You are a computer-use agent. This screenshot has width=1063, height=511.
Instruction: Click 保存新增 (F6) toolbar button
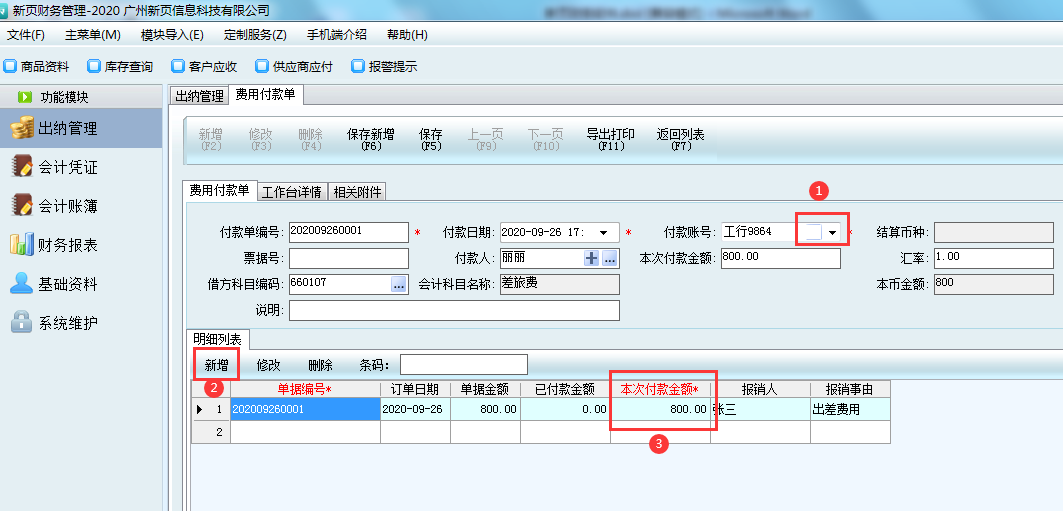pyautogui.click(x=371, y=139)
